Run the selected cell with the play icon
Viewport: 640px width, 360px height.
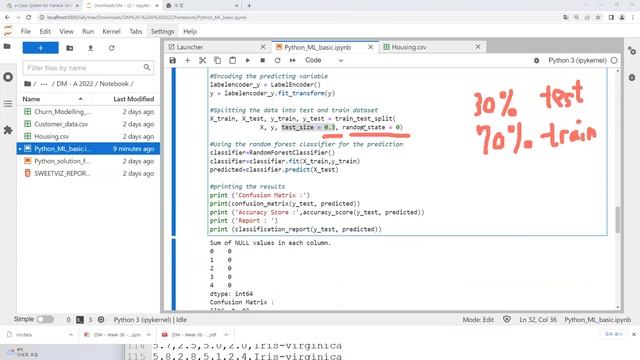(248, 60)
